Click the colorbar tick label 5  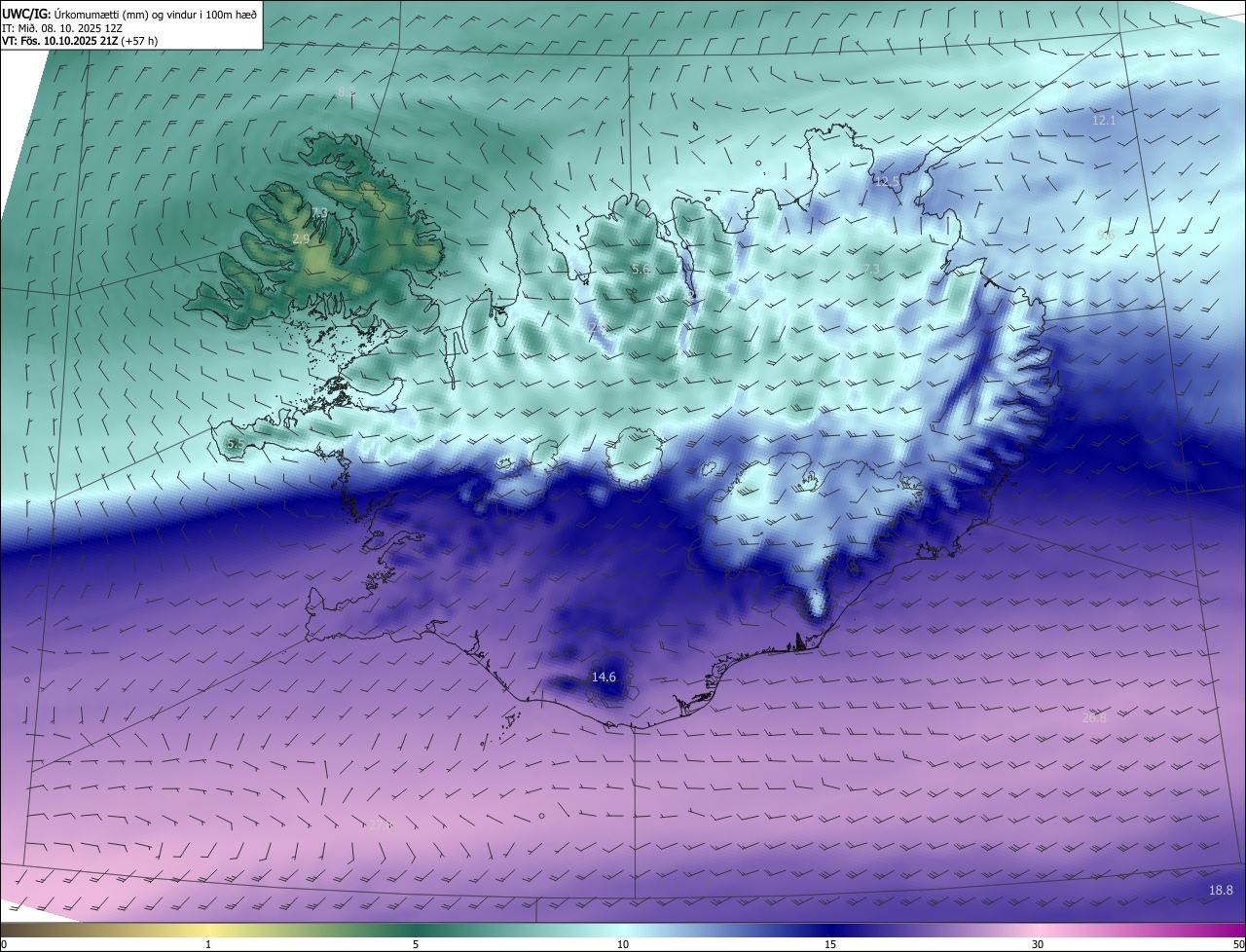(416, 944)
